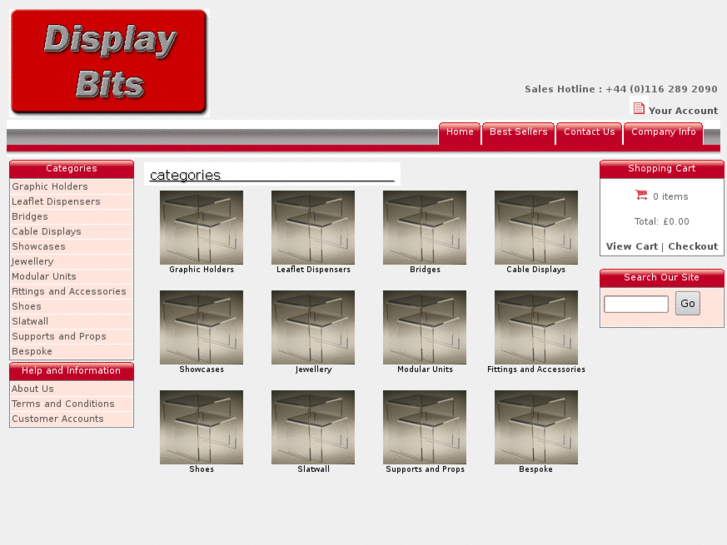Click 'Graphic Holders' caption under thumbnail
727x545 pixels.
click(x=201, y=269)
